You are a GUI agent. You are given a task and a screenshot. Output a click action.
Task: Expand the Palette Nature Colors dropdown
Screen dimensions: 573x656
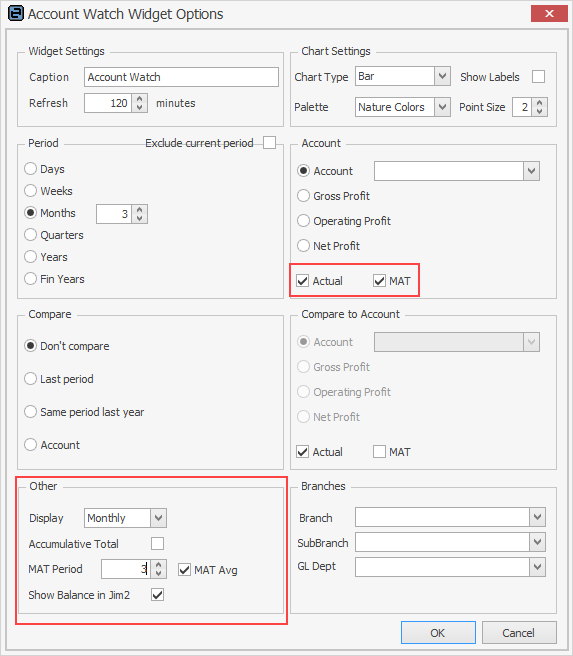pyautogui.click(x=442, y=107)
